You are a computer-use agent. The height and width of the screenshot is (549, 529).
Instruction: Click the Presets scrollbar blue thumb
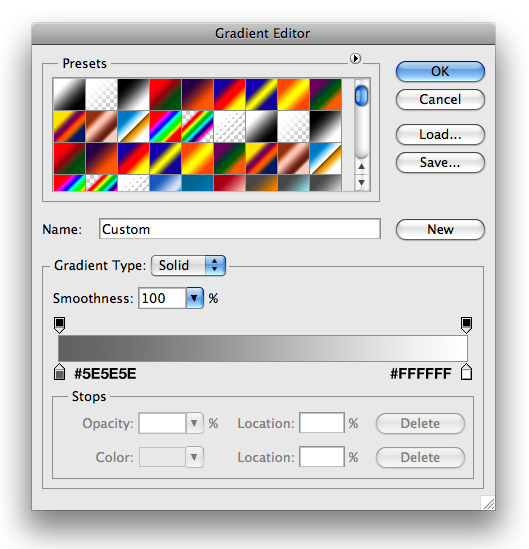click(361, 95)
